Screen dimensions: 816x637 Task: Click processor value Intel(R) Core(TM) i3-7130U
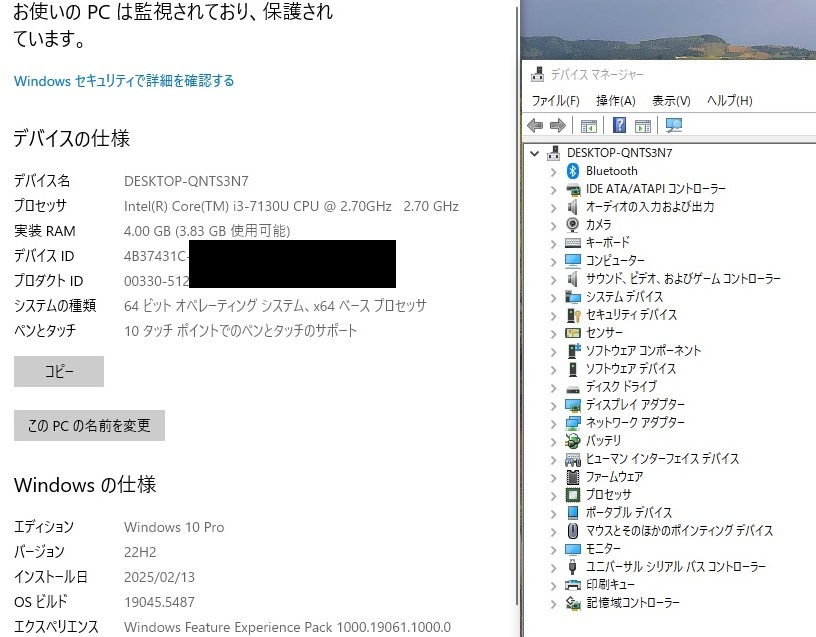[291, 207]
